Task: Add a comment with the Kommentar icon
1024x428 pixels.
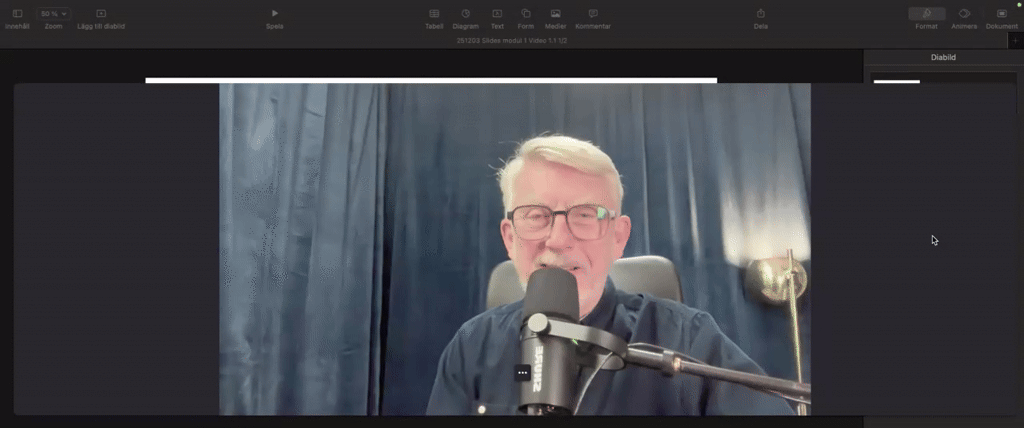Action: tap(593, 14)
